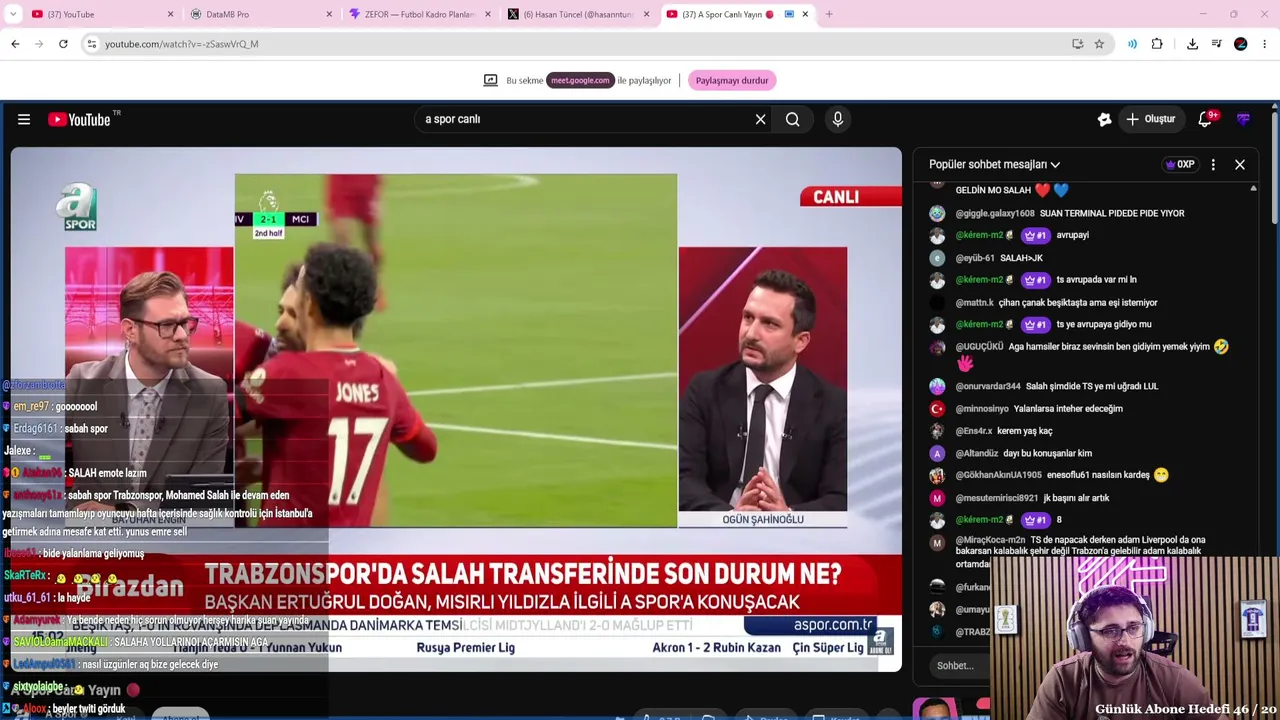Image resolution: width=1280 pixels, height=720 pixels.
Task: Open the Chrome three-dot menu
Action: [1265, 44]
